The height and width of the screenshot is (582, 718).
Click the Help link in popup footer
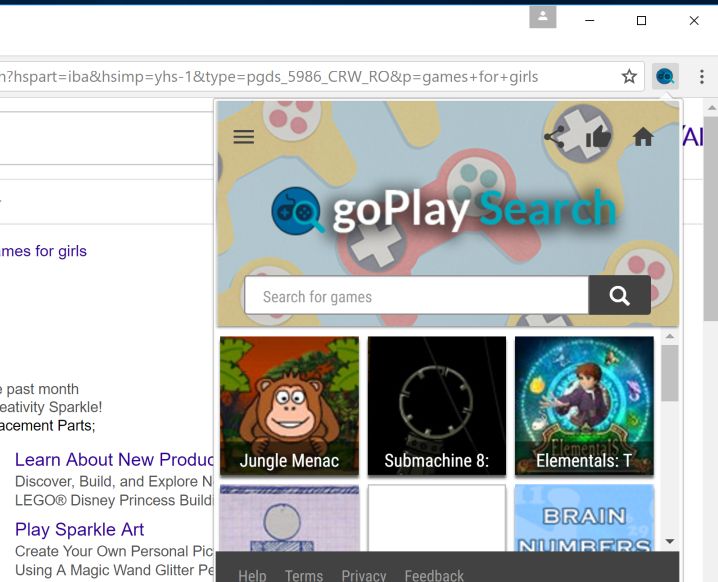(252, 575)
